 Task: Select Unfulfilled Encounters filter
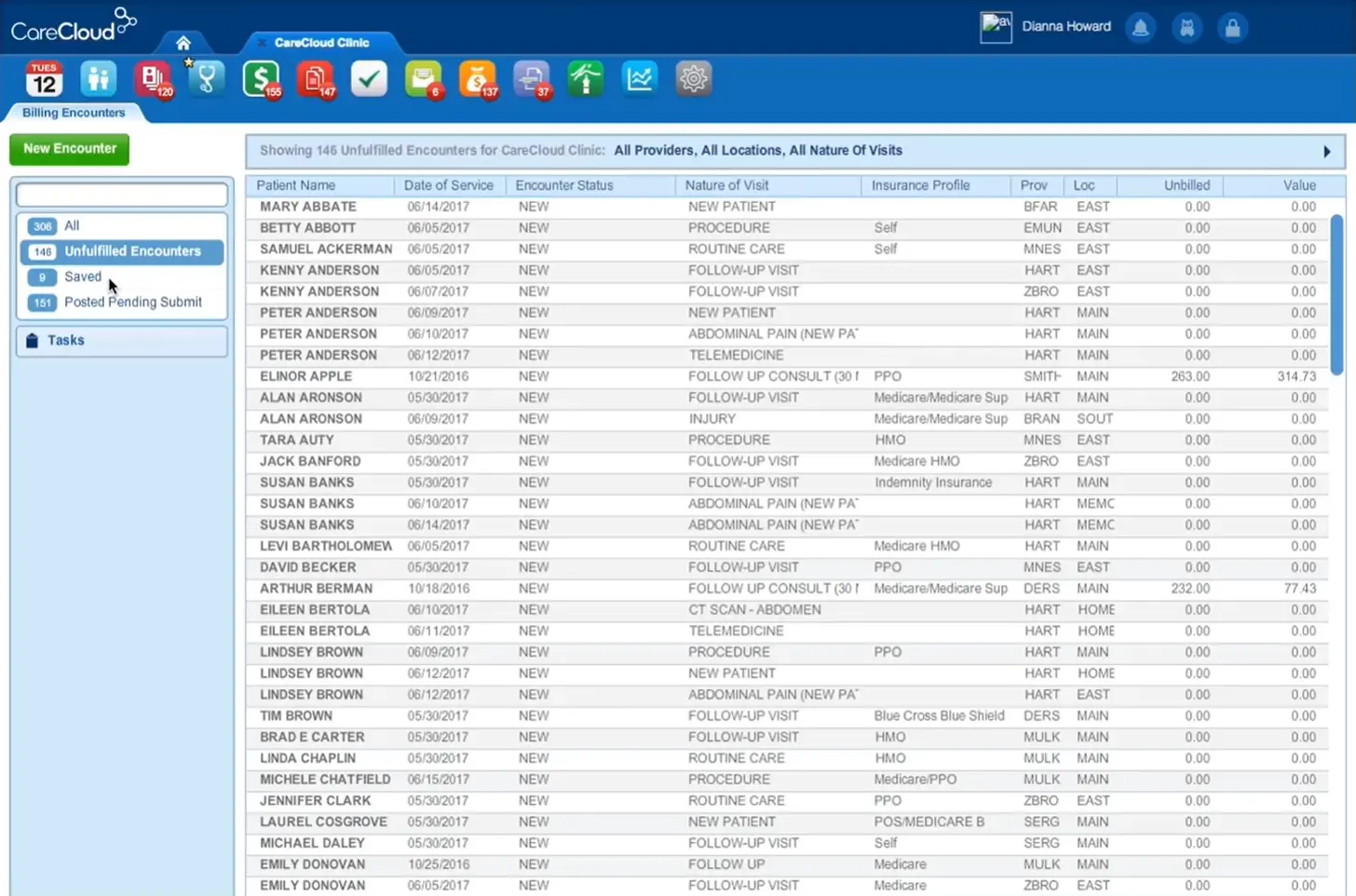pos(122,251)
